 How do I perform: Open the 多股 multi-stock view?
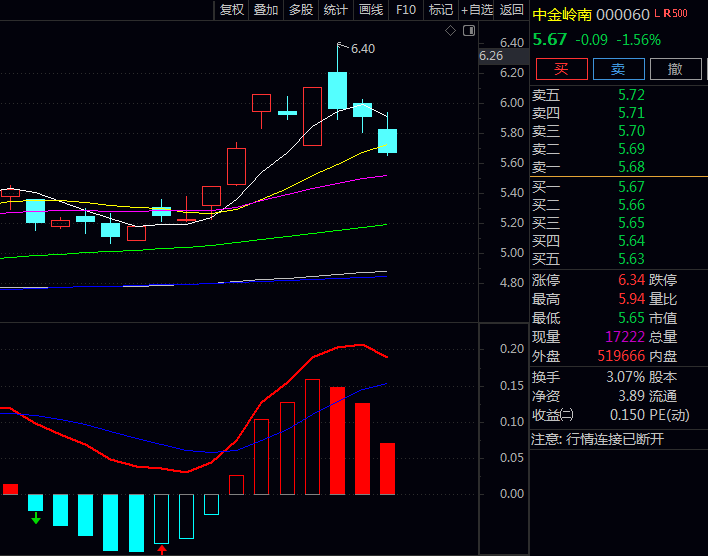point(300,10)
